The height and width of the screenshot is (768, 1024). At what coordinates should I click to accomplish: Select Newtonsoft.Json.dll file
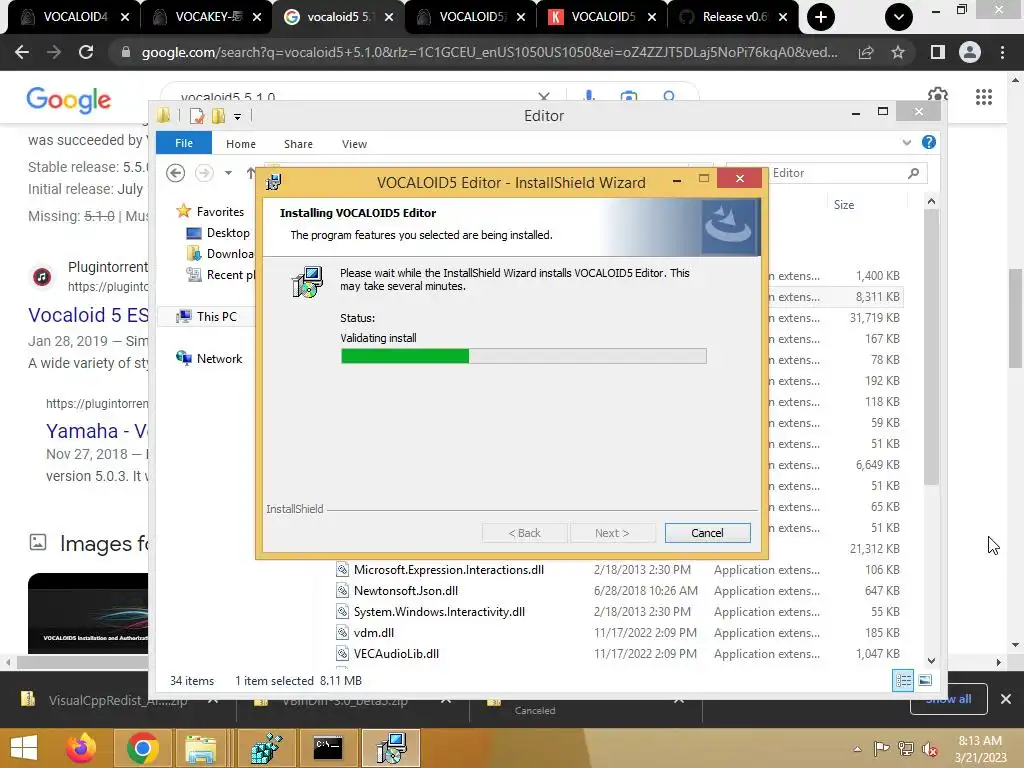406,591
